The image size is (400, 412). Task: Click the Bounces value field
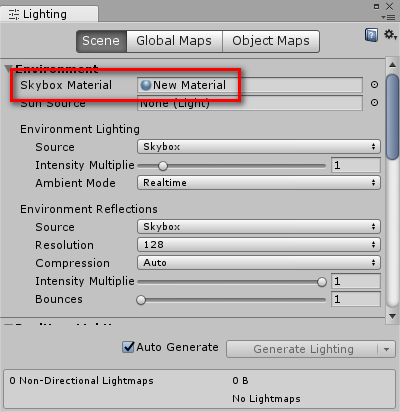click(x=356, y=299)
